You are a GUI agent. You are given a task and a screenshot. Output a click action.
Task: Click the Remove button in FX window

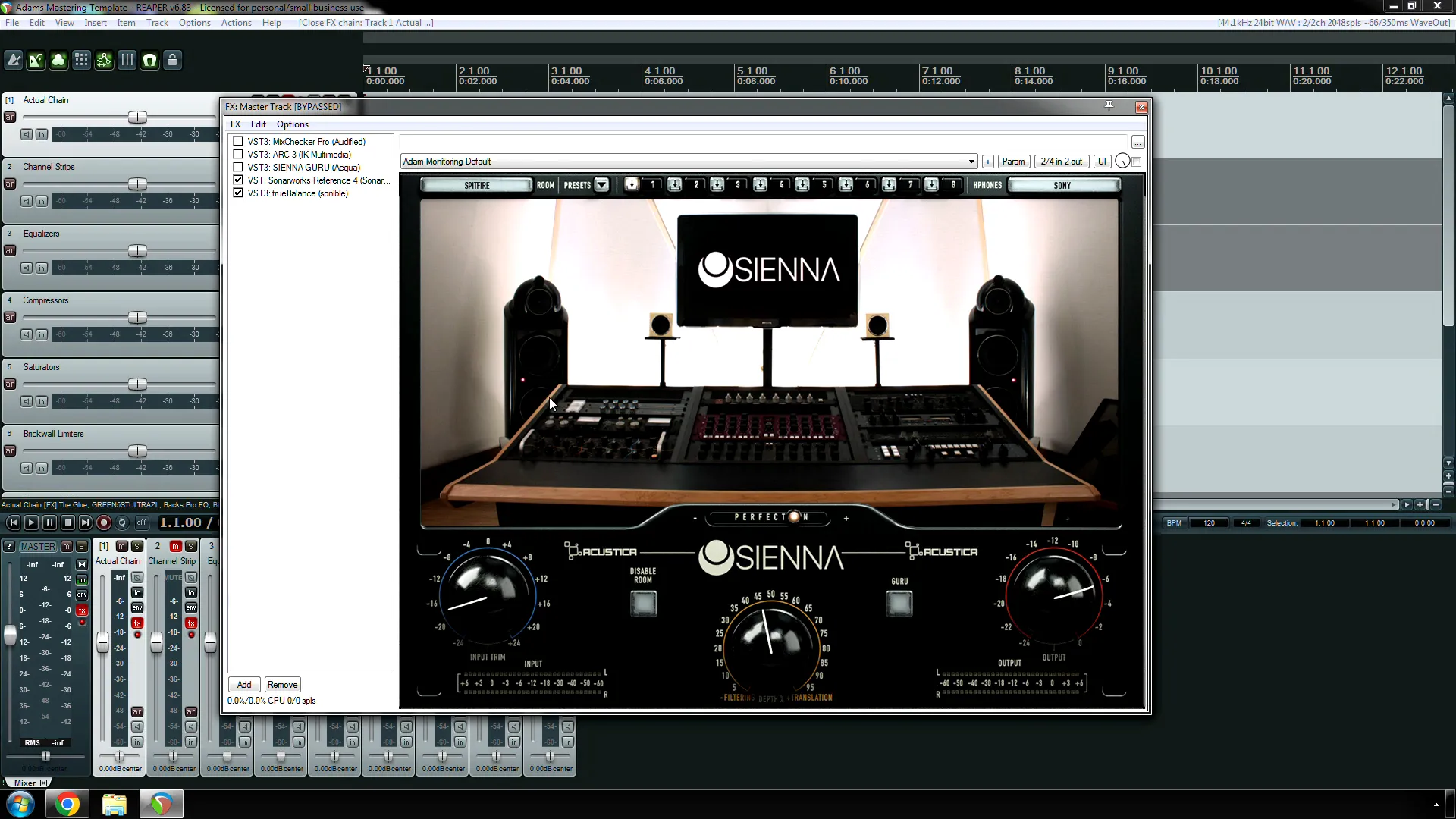[x=282, y=685]
